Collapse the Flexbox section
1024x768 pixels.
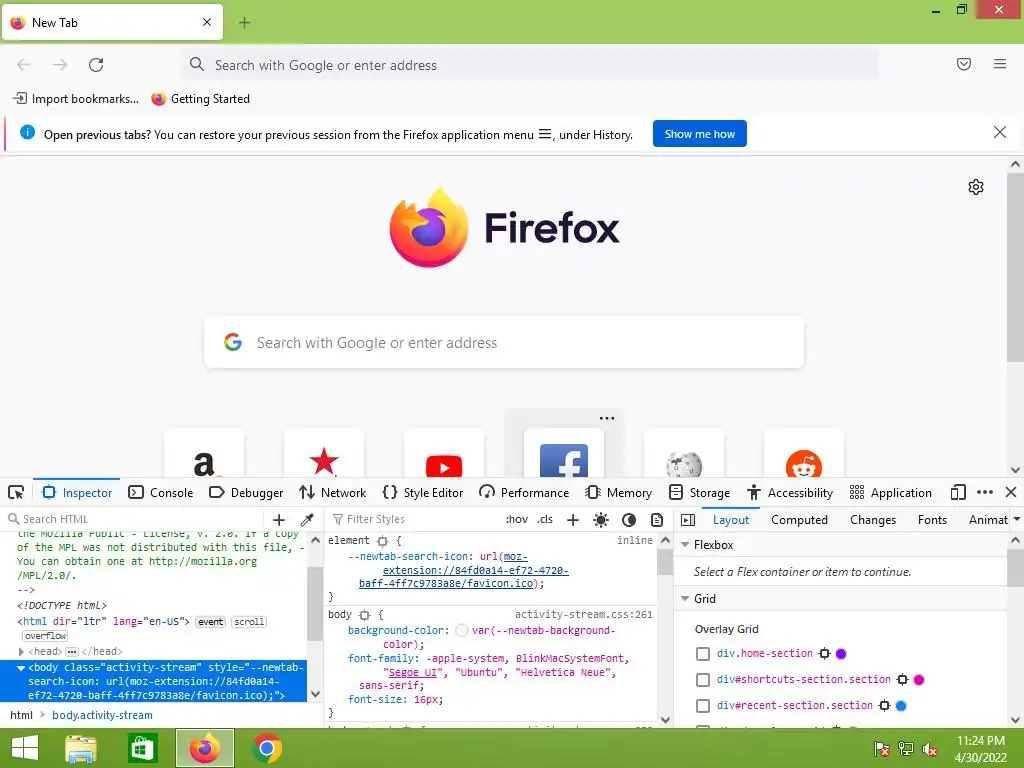[x=685, y=545]
